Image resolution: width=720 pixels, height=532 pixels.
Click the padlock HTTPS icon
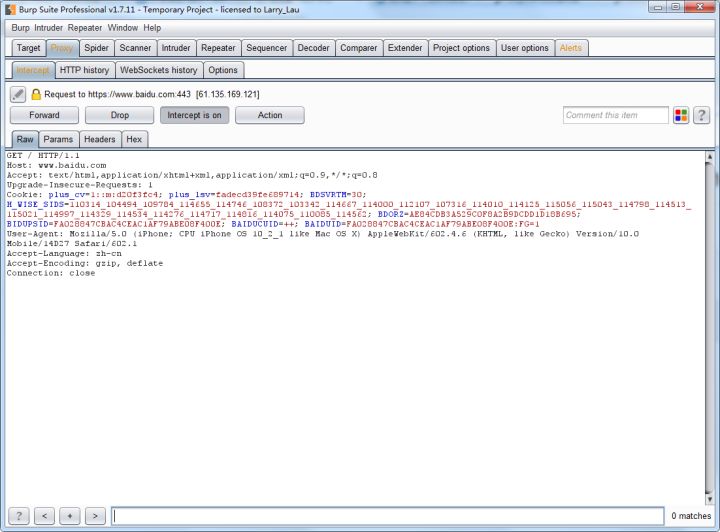coord(36,95)
